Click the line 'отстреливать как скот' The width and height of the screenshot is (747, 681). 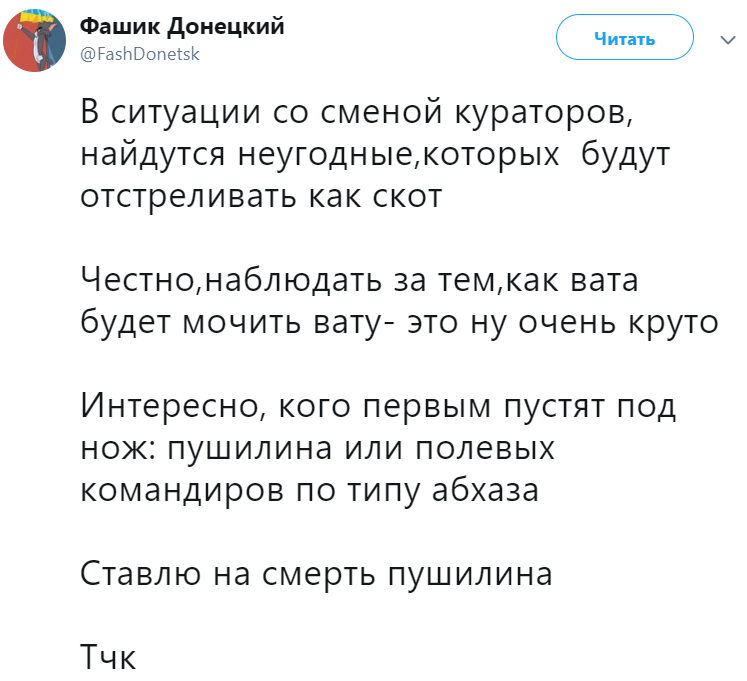pos(261,197)
